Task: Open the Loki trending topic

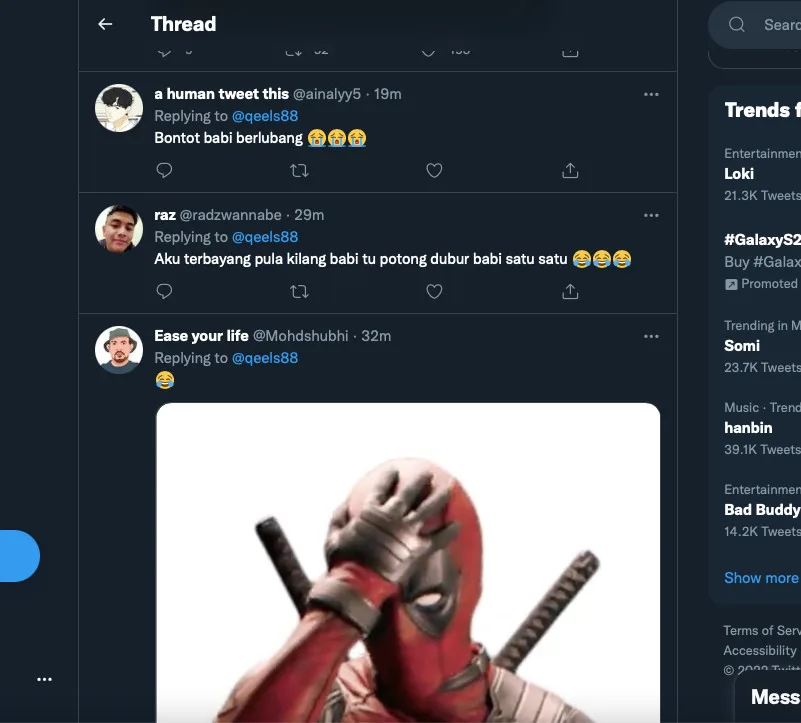Action: (740, 174)
